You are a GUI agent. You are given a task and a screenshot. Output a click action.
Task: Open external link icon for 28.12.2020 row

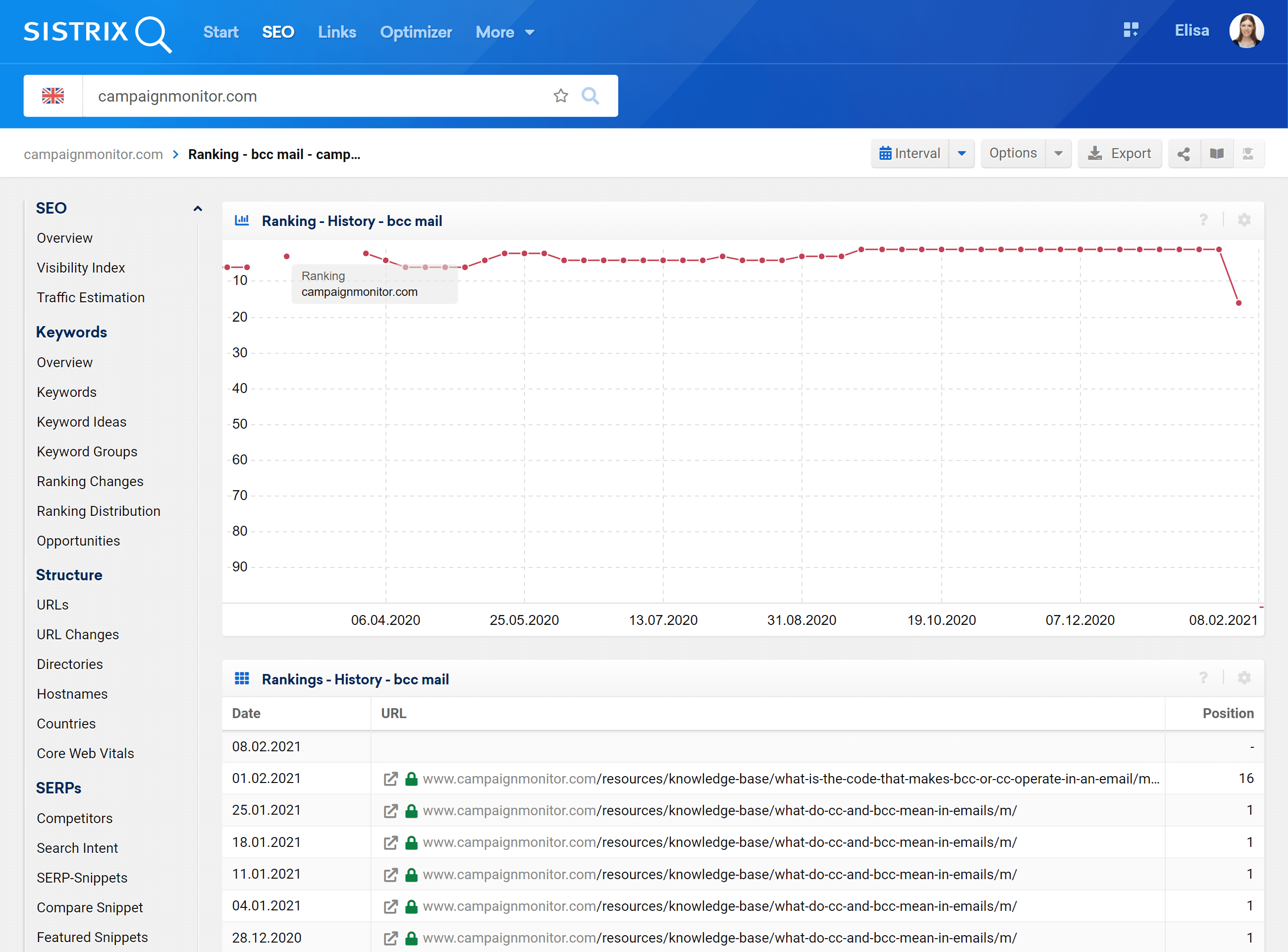pyautogui.click(x=390, y=938)
